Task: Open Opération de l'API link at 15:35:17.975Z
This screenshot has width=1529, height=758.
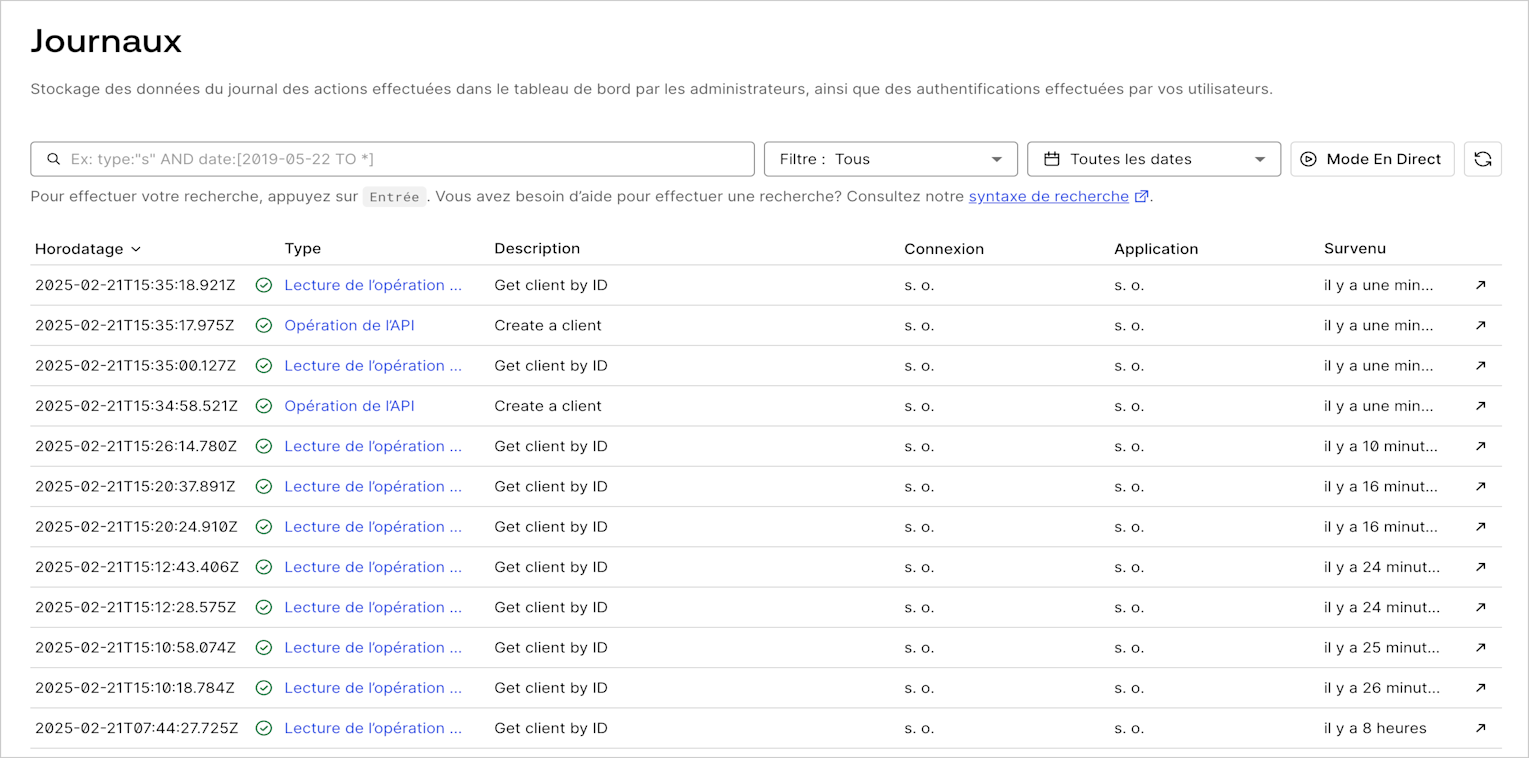Action: 349,325
